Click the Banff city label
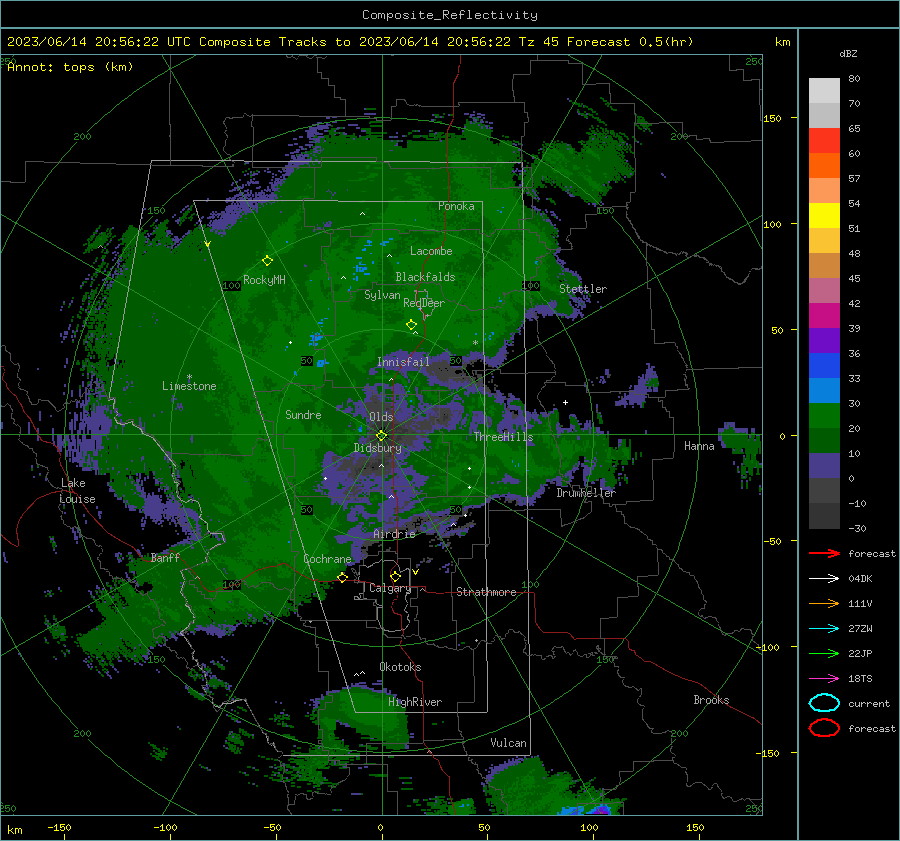 point(165,557)
